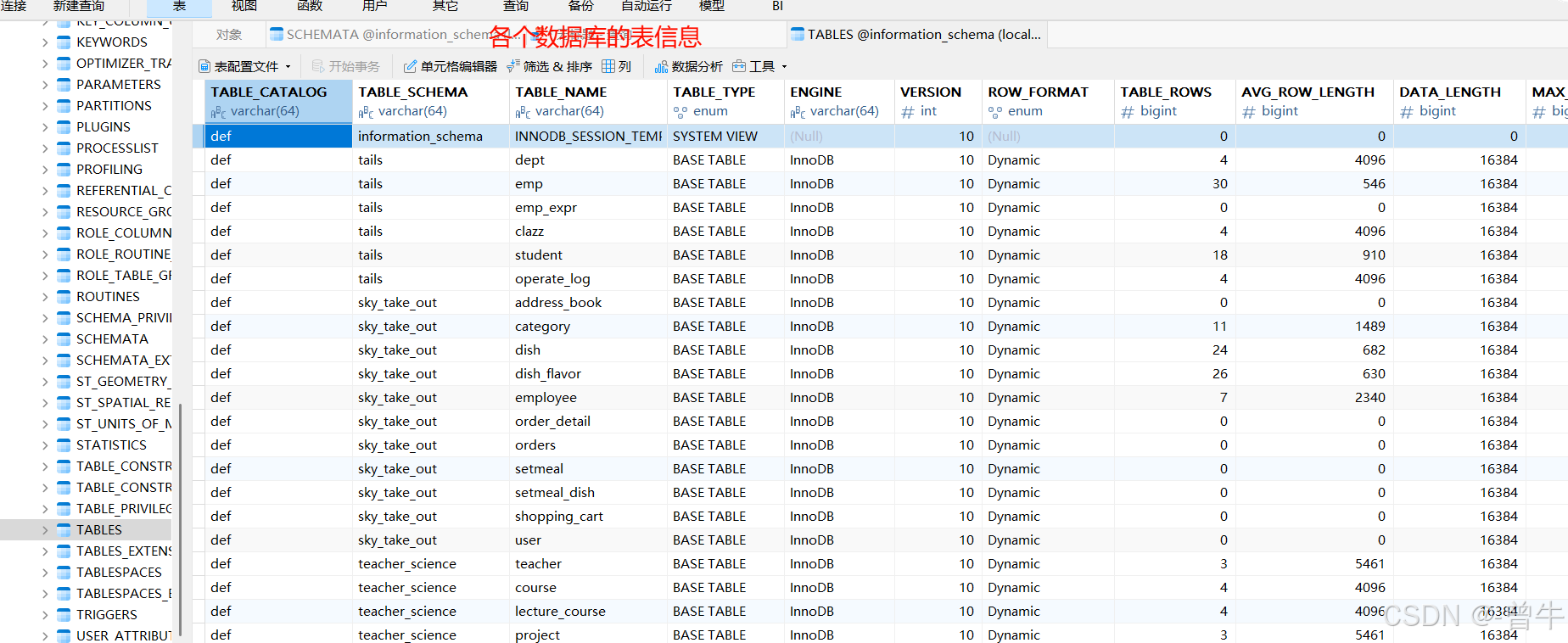The height and width of the screenshot is (643, 1568).
Task: Click the TABLES table icon in tree
Action: tap(64, 530)
